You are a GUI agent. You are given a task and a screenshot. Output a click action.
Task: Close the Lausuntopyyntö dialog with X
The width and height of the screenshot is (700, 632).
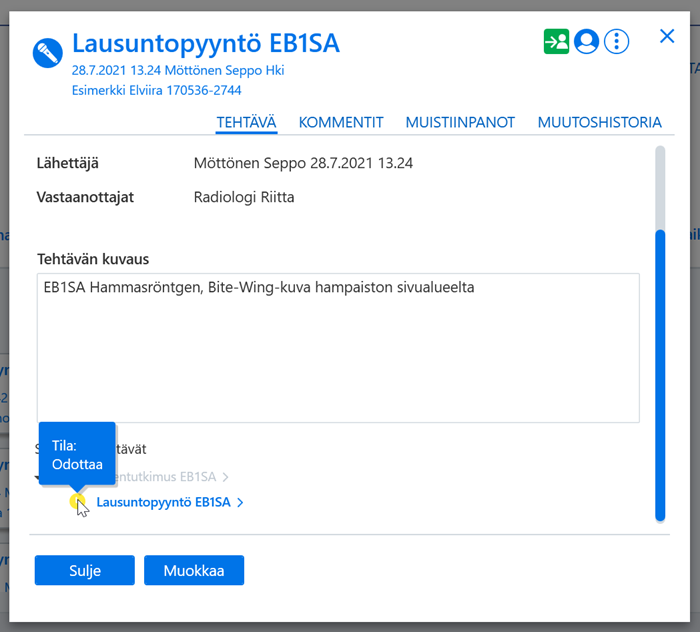667,36
